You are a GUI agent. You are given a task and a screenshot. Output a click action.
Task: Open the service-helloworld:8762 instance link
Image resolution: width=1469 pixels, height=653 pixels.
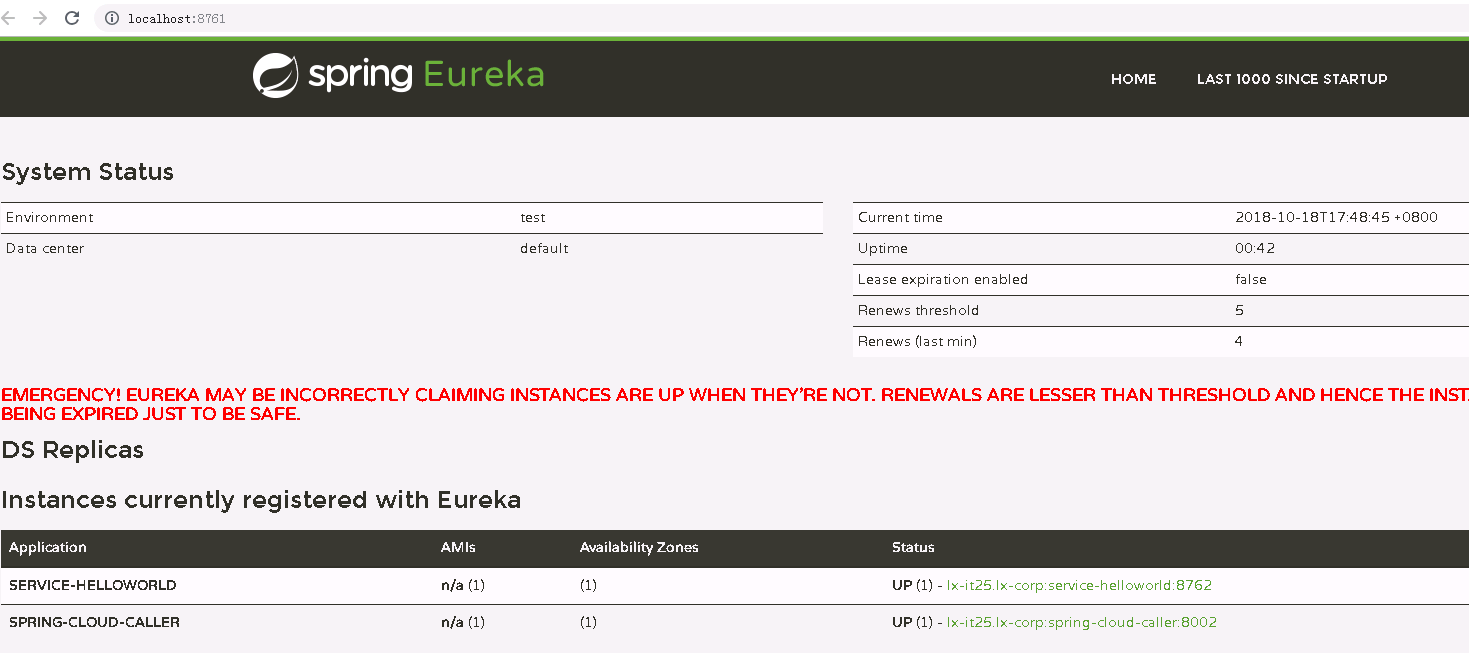coord(1079,585)
